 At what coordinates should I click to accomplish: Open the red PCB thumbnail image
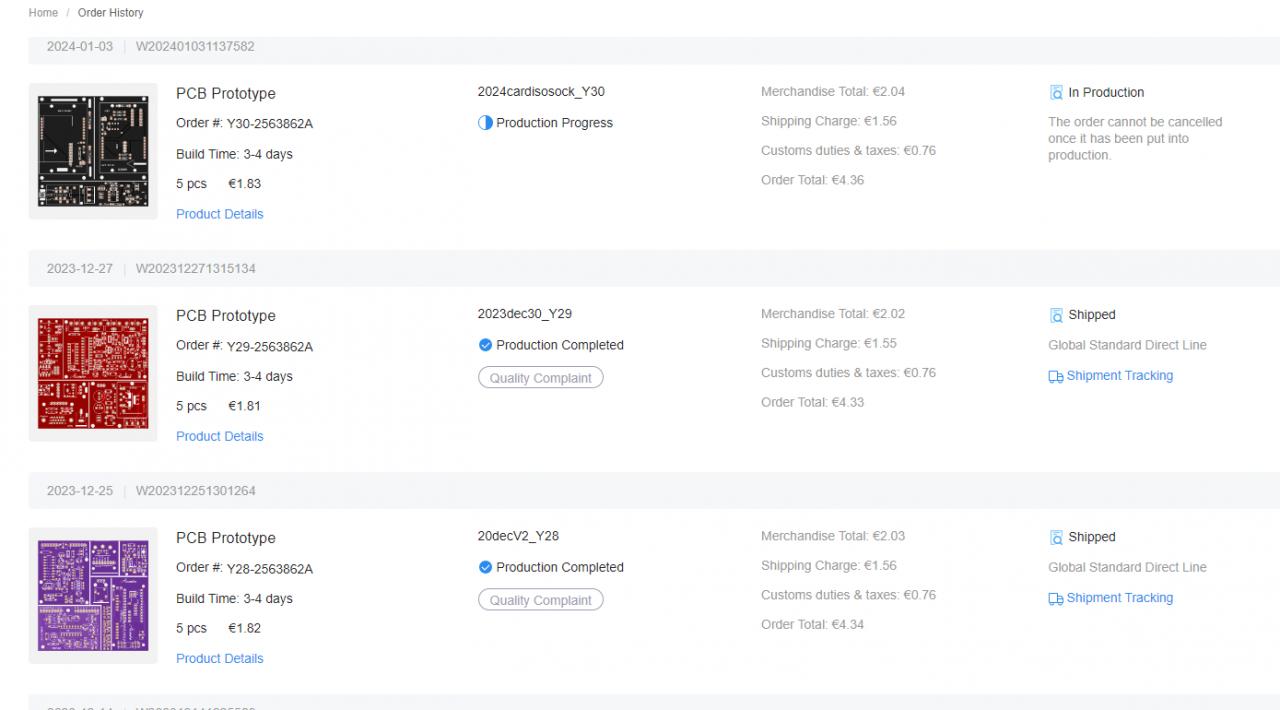[x=93, y=373]
